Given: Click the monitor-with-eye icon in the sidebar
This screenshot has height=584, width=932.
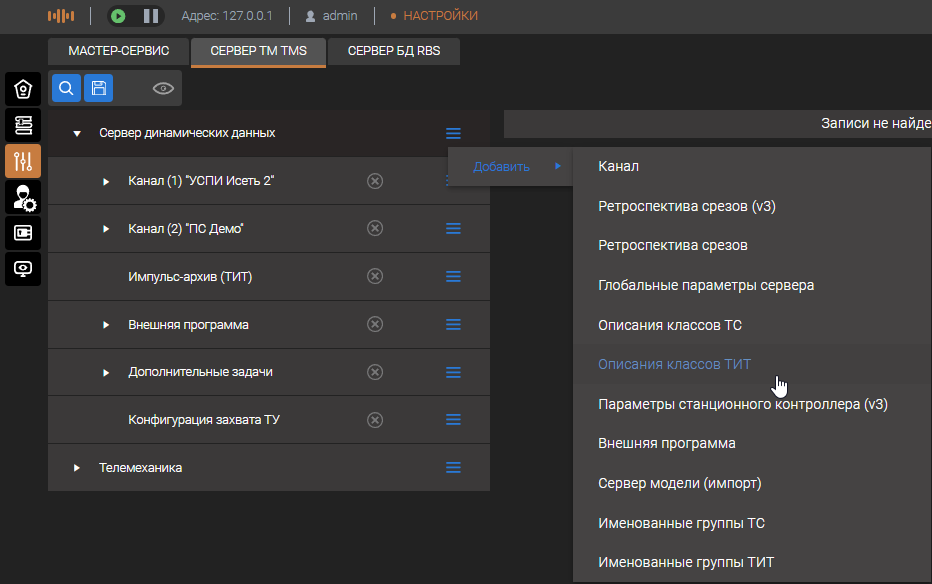Looking at the screenshot, I should 23,268.
